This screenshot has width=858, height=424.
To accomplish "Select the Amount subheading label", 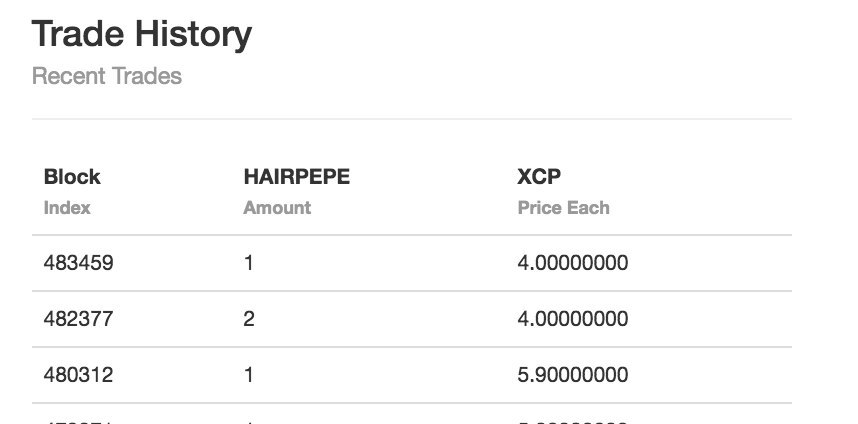I will 277,208.
